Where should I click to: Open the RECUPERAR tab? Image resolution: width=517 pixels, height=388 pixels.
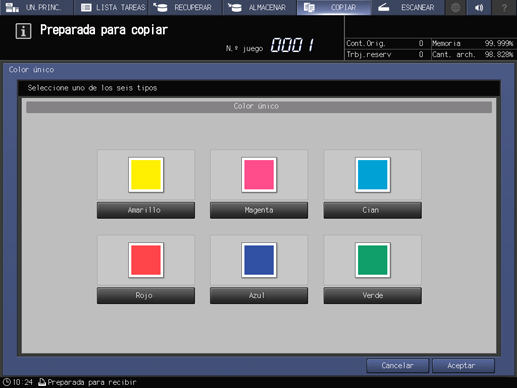coord(186,7)
